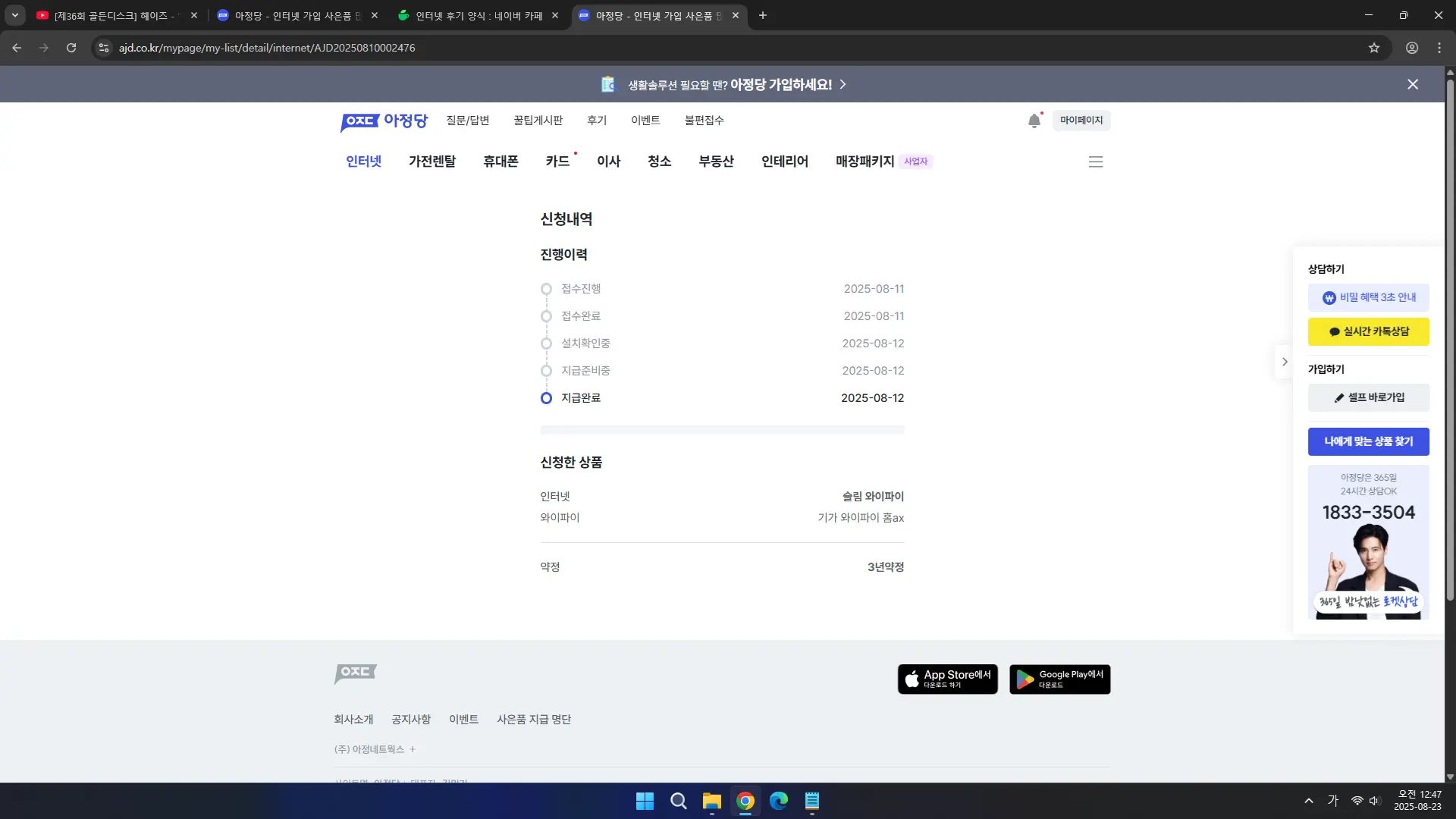
Task: Open File Explorer from taskbar
Action: 711,801
